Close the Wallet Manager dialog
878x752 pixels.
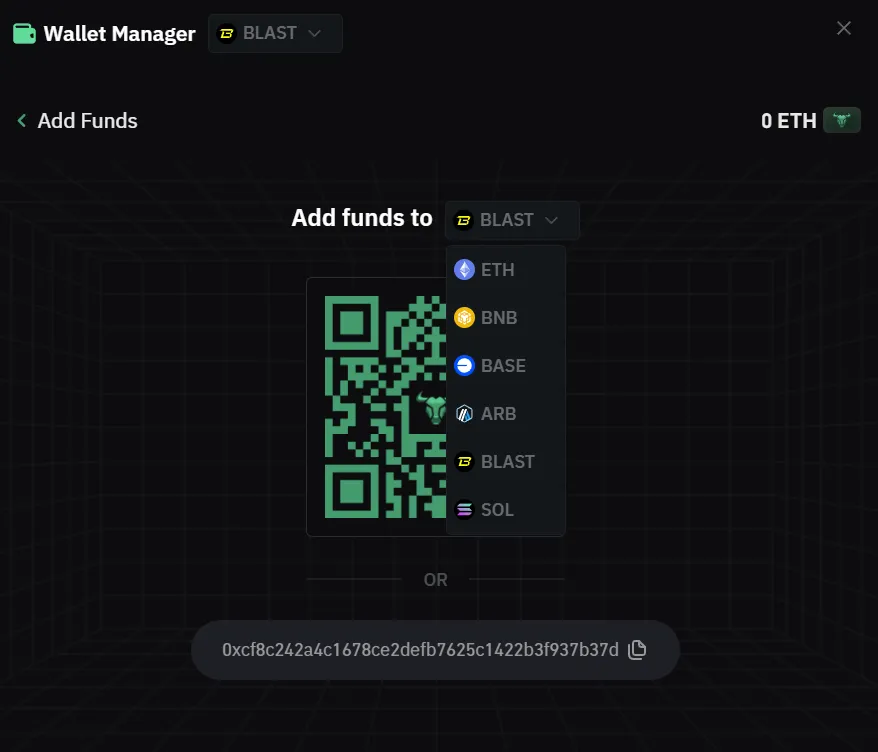(x=843, y=28)
